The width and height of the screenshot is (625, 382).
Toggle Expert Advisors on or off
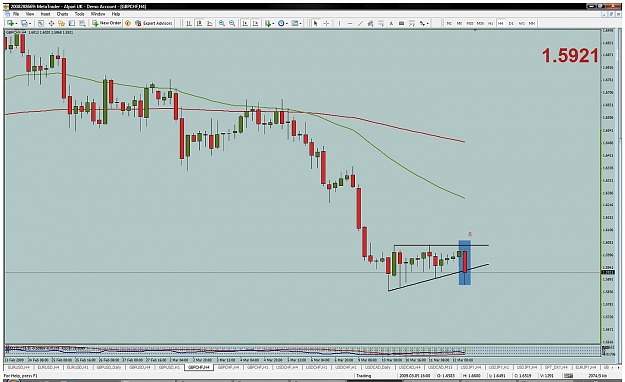154,23
